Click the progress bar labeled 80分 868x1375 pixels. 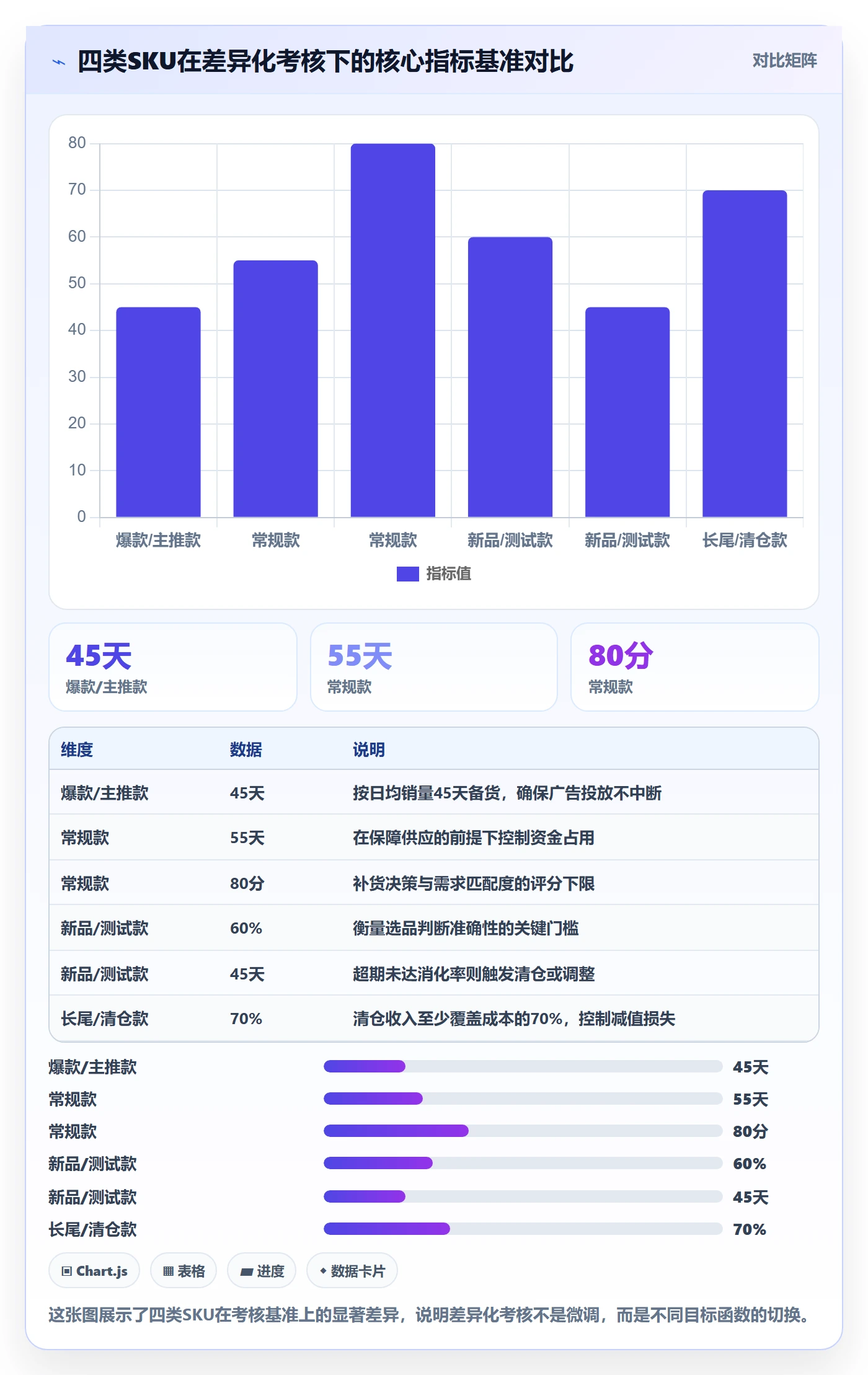pos(523,1131)
